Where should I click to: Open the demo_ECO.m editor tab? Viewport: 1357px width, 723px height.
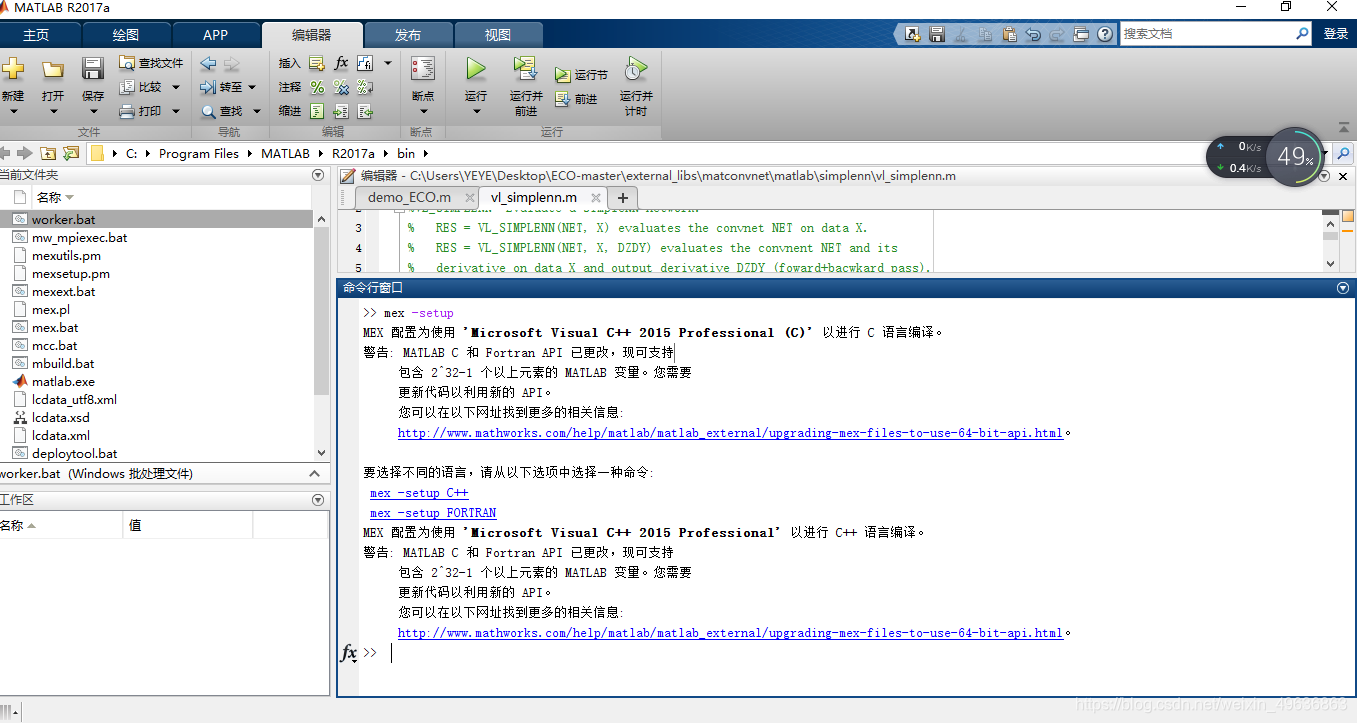[x=409, y=197]
